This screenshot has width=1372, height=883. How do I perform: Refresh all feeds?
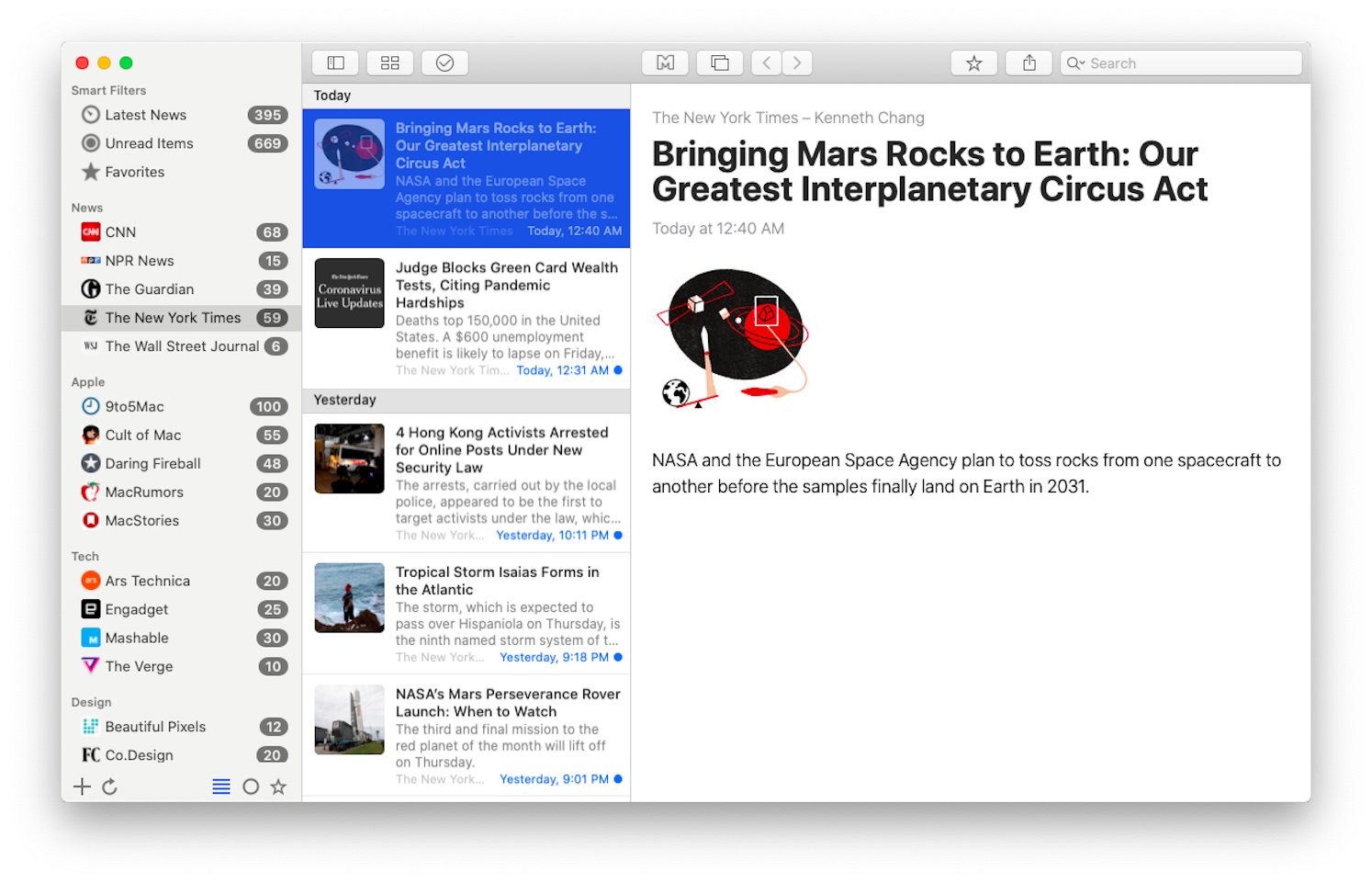[110, 787]
